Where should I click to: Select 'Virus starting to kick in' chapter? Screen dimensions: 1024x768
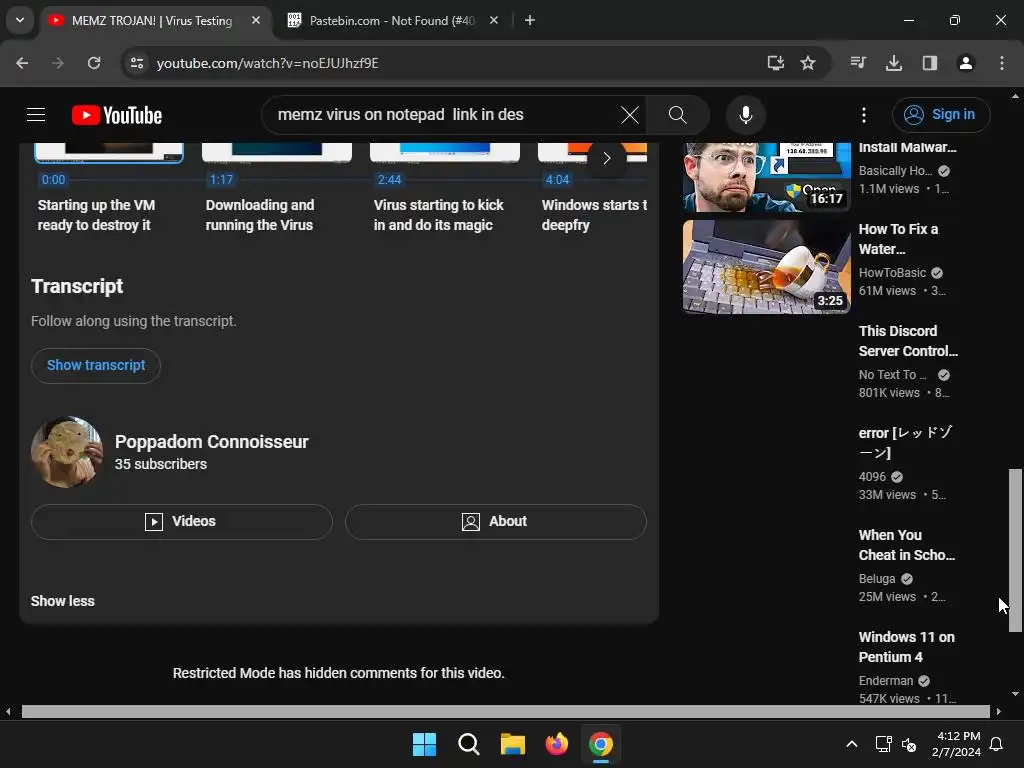[x=438, y=215]
